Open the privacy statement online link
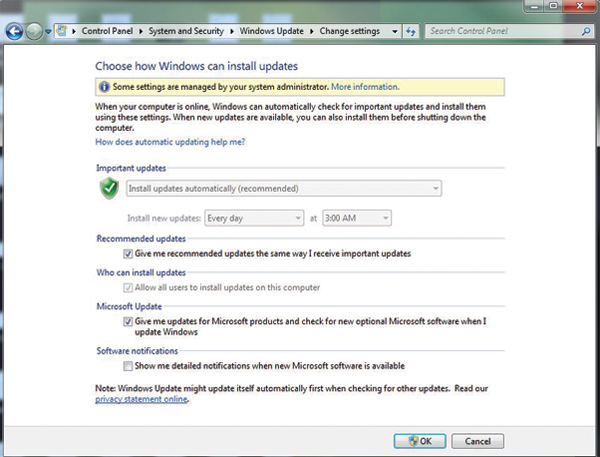The height and width of the screenshot is (457, 600). (142, 399)
